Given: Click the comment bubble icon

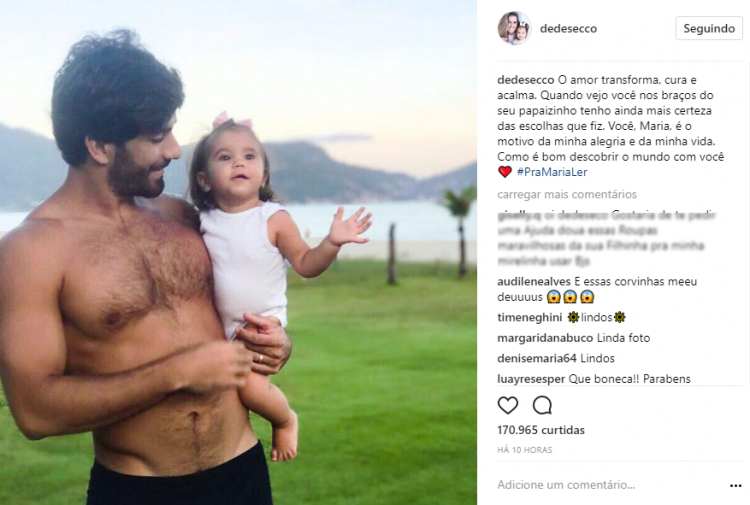Looking at the screenshot, I should click(x=542, y=406).
